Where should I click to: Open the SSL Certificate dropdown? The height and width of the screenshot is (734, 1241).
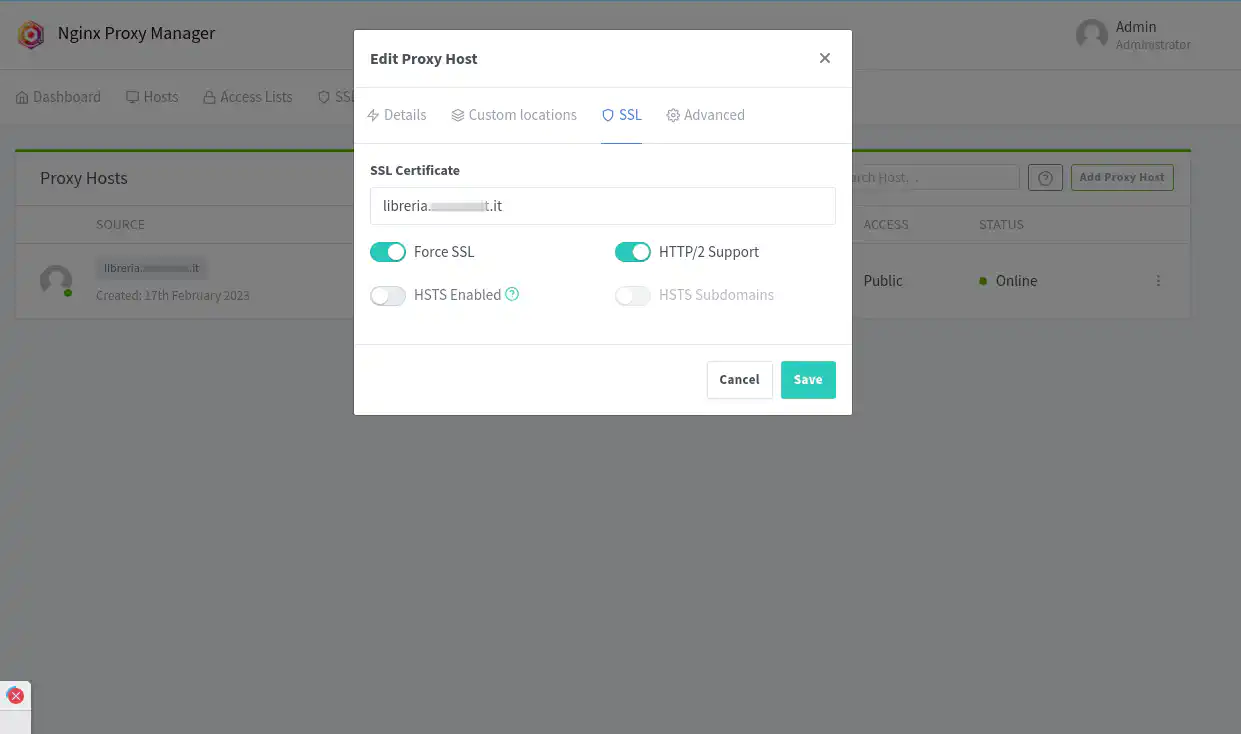(603, 206)
